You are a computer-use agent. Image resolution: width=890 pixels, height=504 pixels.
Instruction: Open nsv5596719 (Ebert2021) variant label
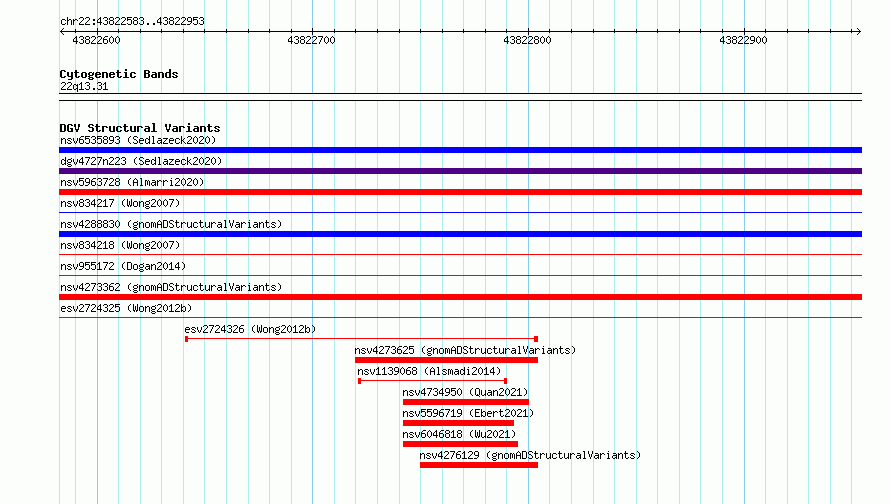pos(468,413)
